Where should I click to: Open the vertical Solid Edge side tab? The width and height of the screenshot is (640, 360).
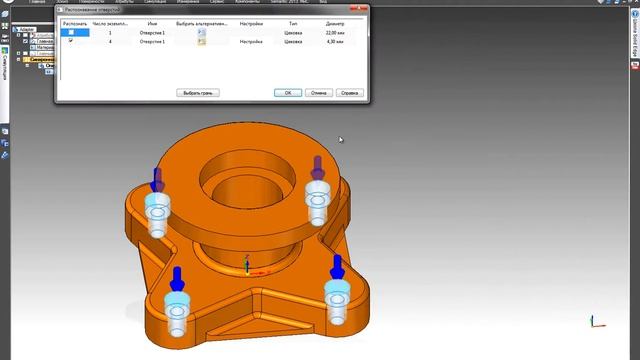(x=635, y=38)
